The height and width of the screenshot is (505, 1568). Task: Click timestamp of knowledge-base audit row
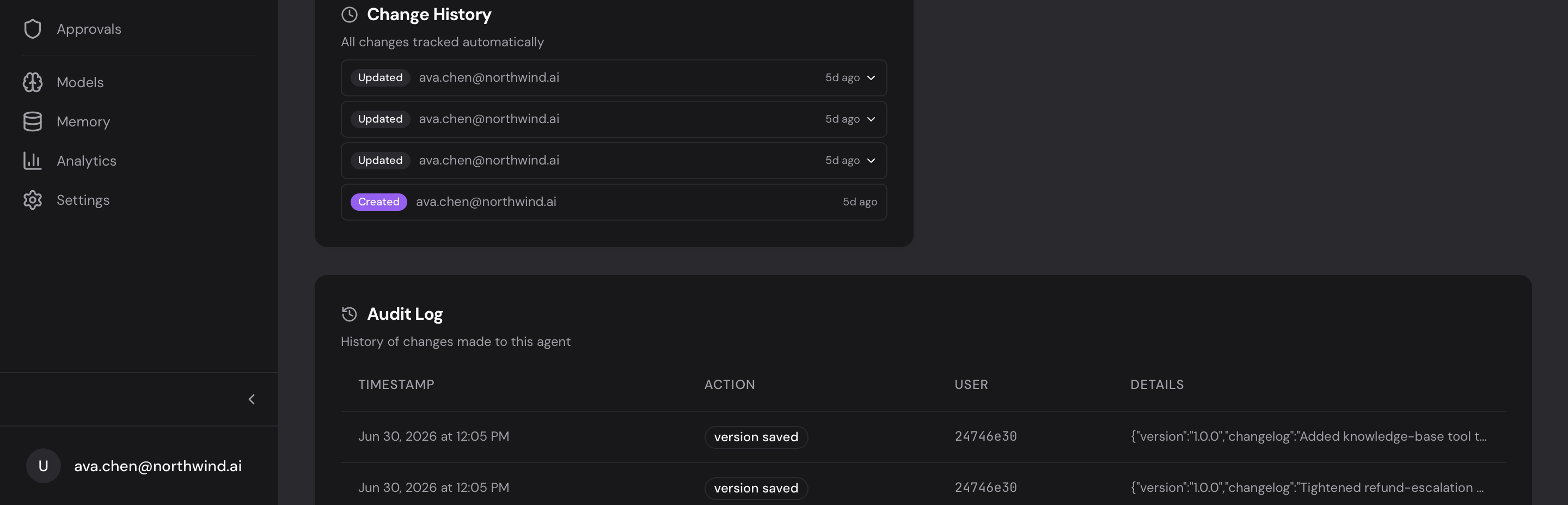pos(433,436)
